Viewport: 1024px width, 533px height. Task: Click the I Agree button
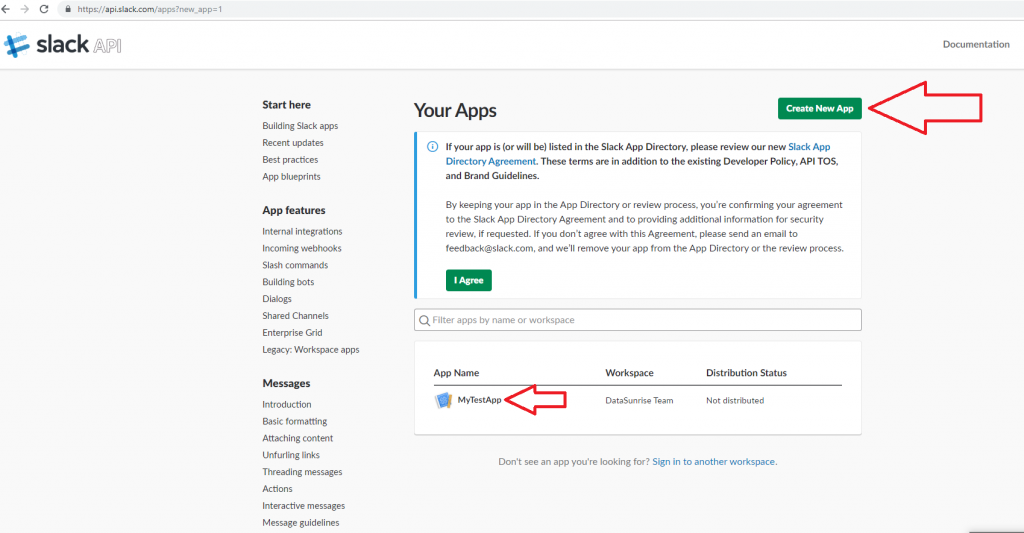pos(469,280)
